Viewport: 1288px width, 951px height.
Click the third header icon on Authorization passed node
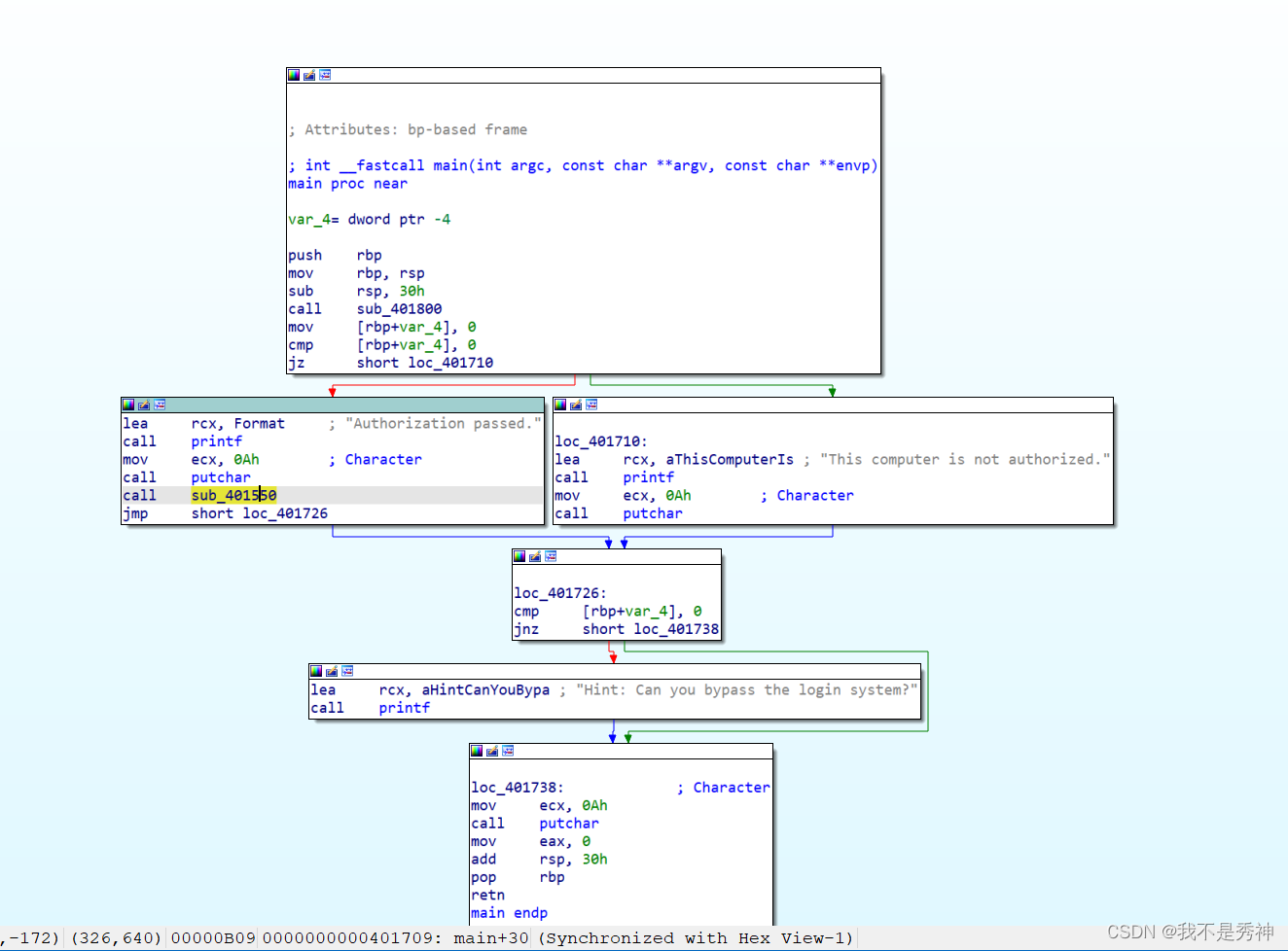(x=160, y=405)
